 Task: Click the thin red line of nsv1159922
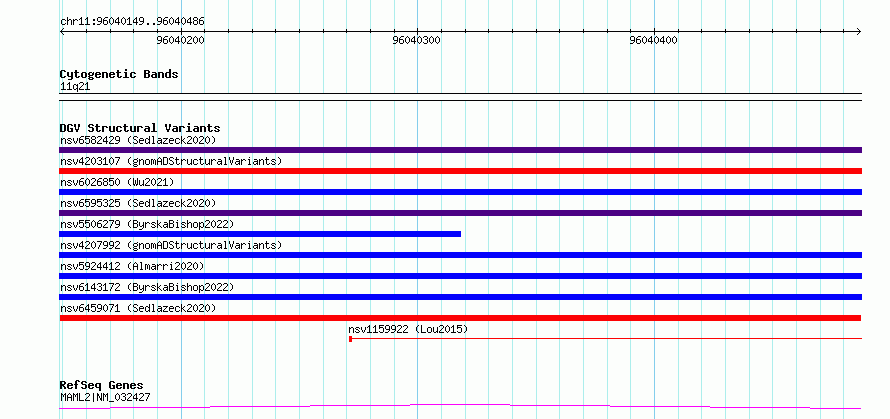tap(607, 339)
